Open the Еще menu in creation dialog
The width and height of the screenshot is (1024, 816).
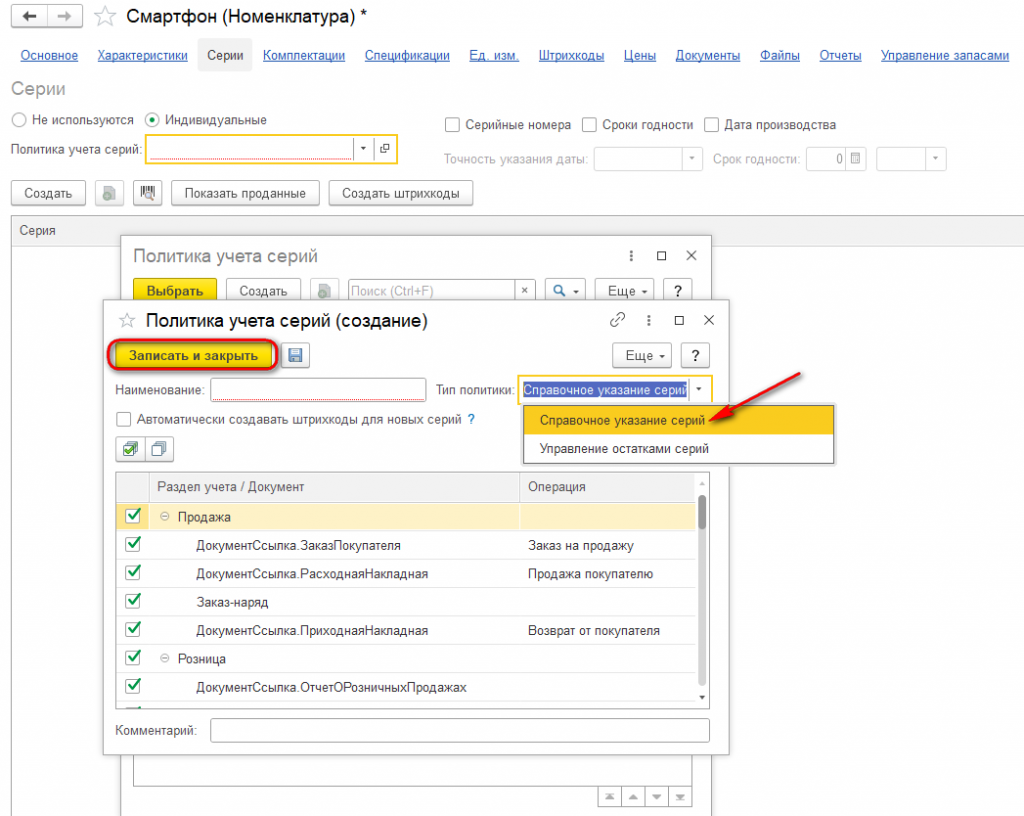(642, 356)
